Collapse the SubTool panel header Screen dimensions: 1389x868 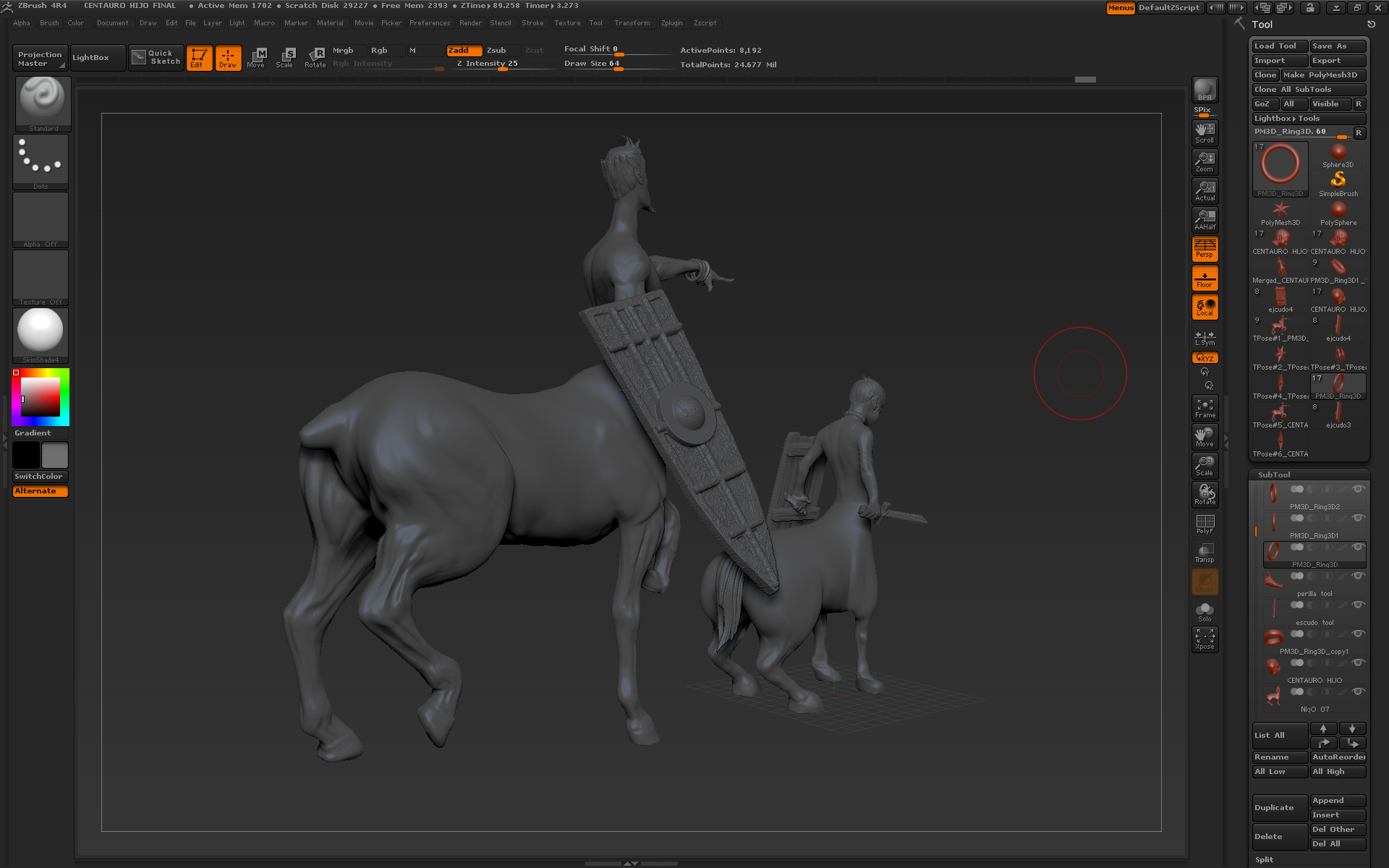pos(1274,475)
